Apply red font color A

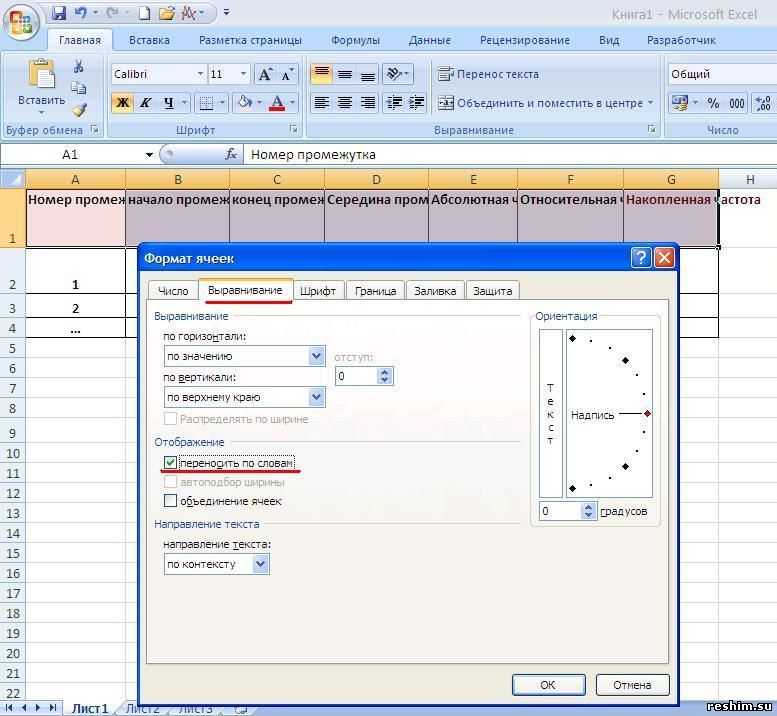(x=277, y=103)
